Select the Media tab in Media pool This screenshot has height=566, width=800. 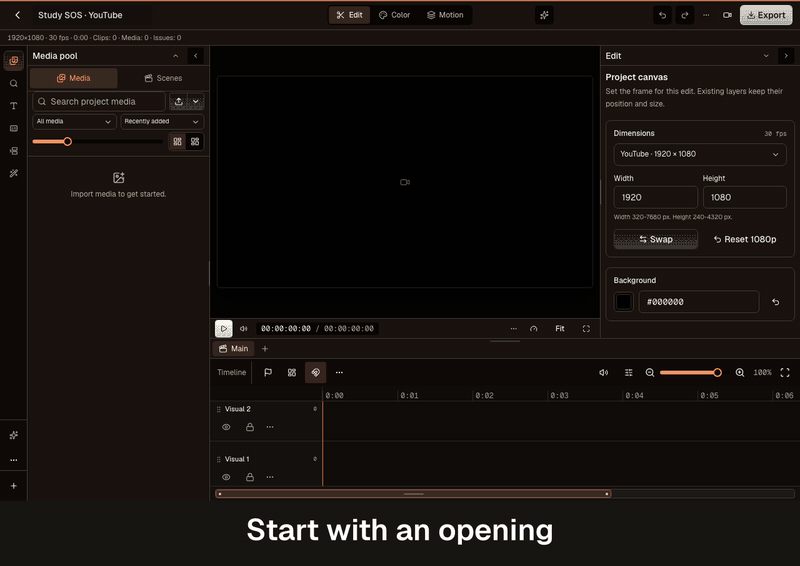coord(74,78)
